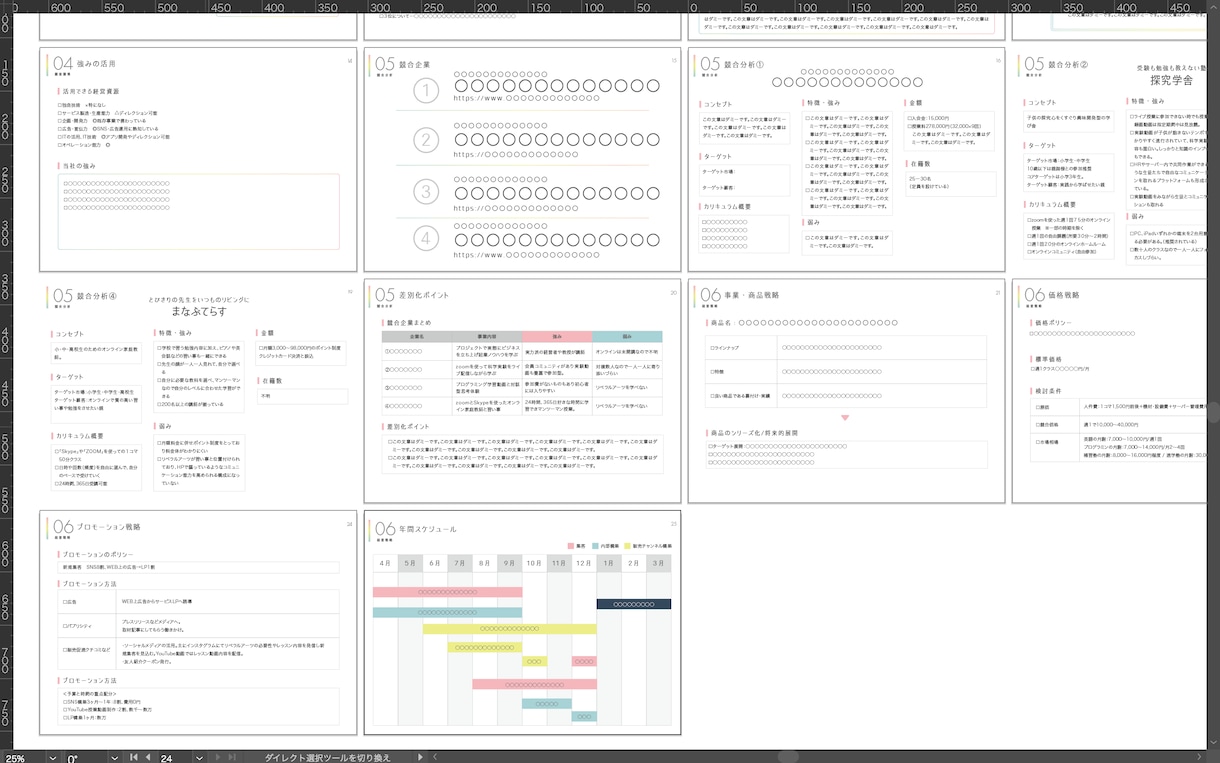Click the horizontal scrollbar left arrow
The image size is (1220, 763).
(435, 757)
